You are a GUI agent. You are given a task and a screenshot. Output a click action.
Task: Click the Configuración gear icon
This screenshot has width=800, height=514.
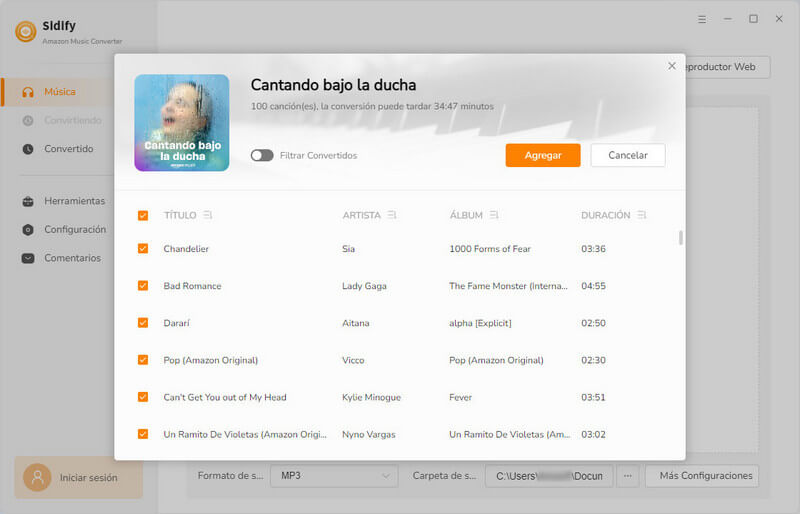28,230
